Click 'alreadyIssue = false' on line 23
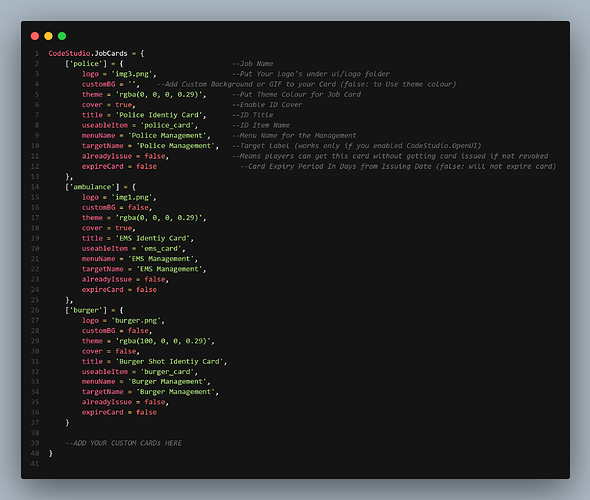The width and height of the screenshot is (590, 500). (124, 279)
